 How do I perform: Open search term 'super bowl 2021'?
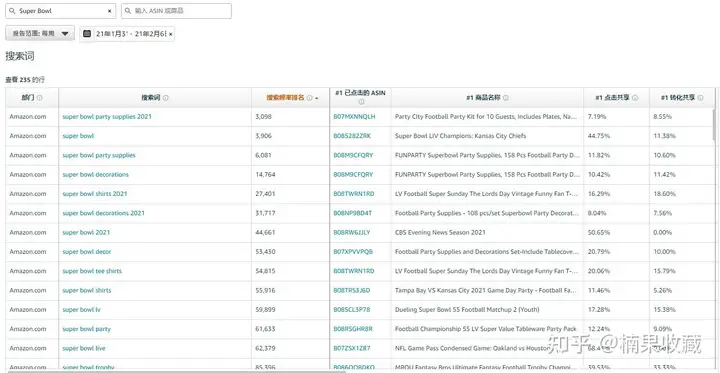(86, 232)
